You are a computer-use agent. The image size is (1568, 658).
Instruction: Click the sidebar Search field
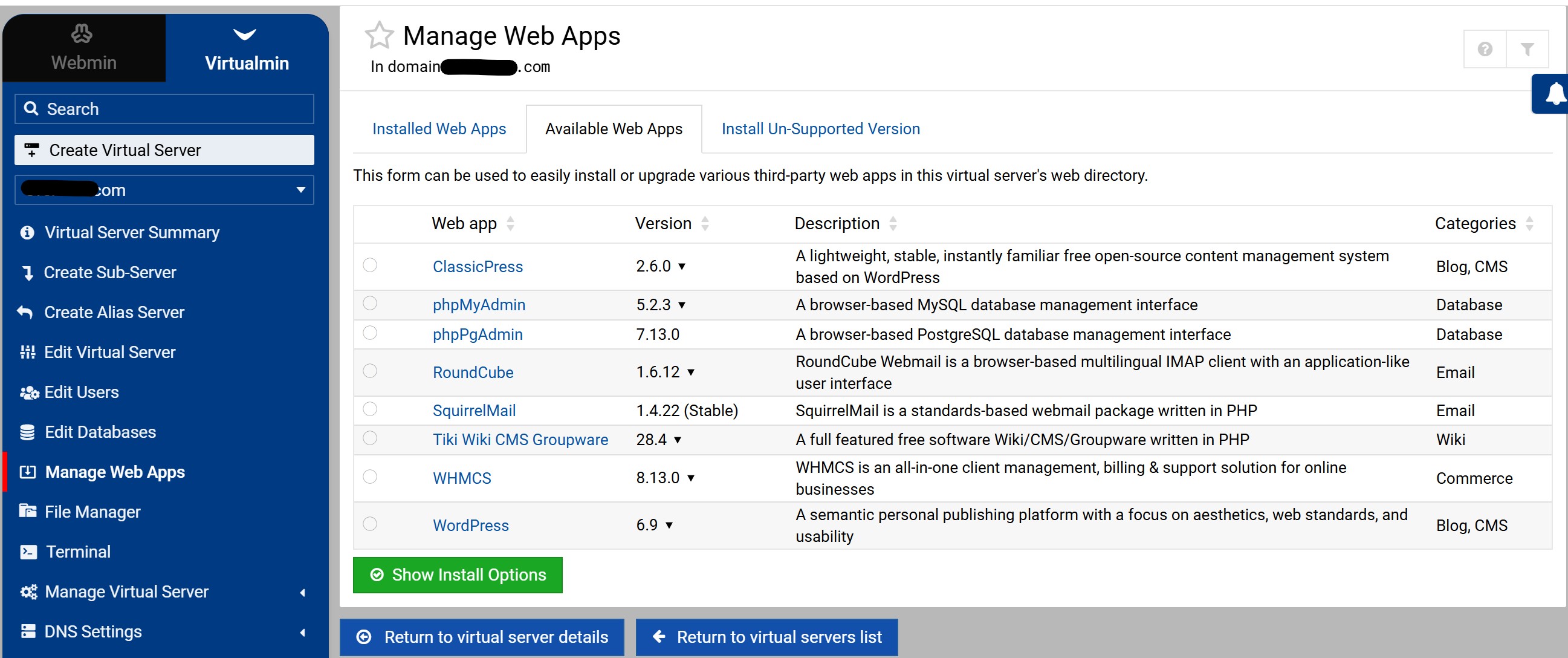click(x=164, y=109)
